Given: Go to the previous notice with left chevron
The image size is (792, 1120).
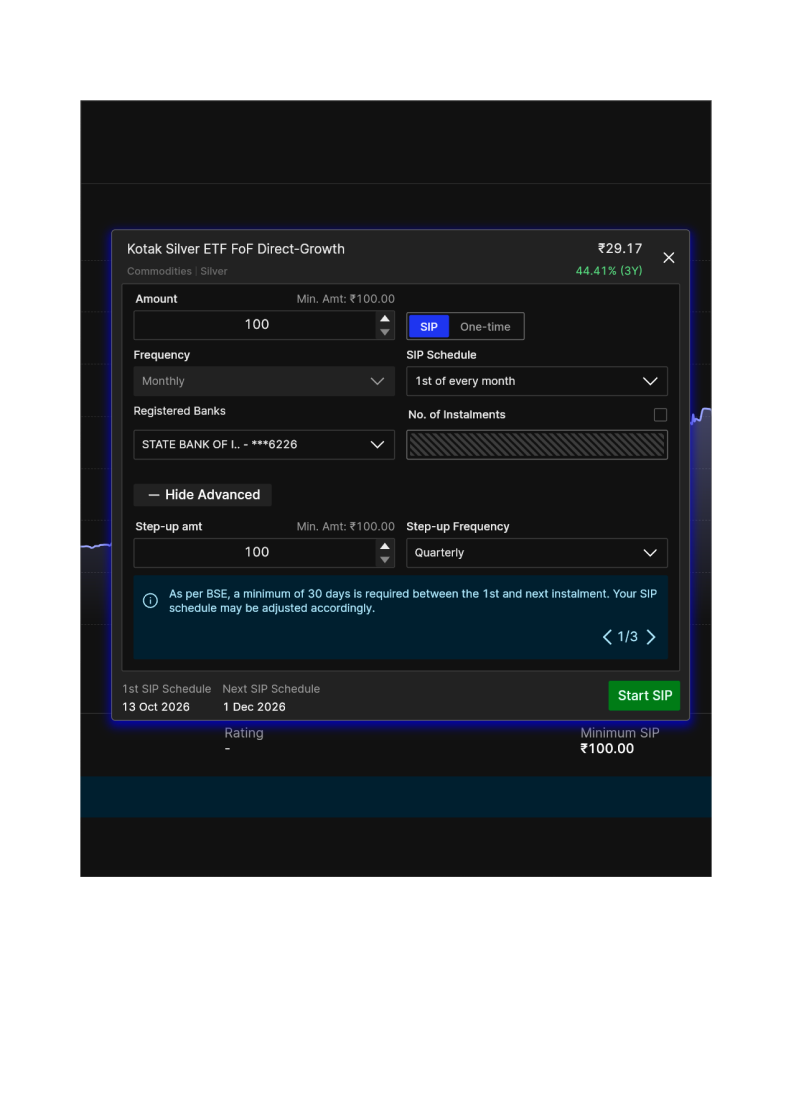Looking at the screenshot, I should (607, 636).
